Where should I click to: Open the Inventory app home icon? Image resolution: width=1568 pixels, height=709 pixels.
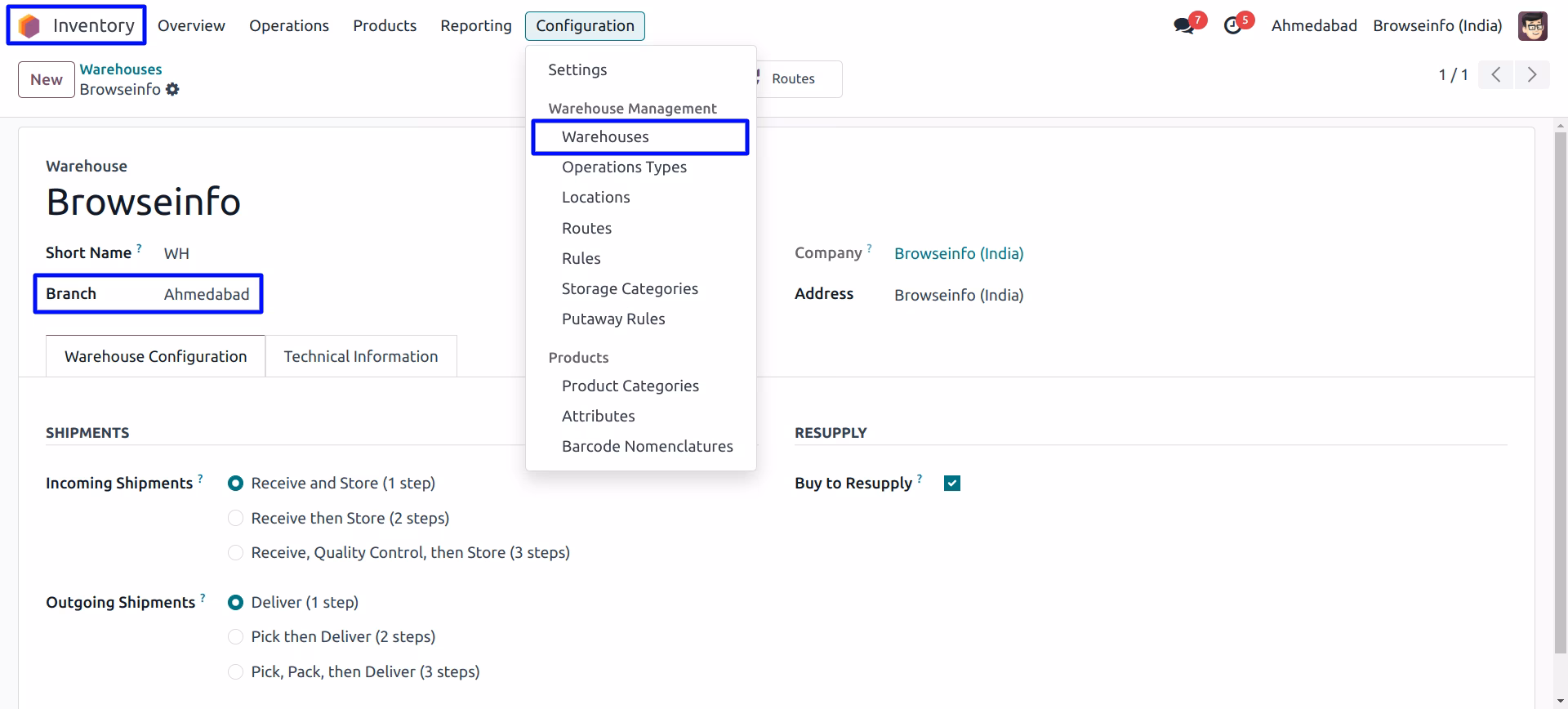[29, 26]
